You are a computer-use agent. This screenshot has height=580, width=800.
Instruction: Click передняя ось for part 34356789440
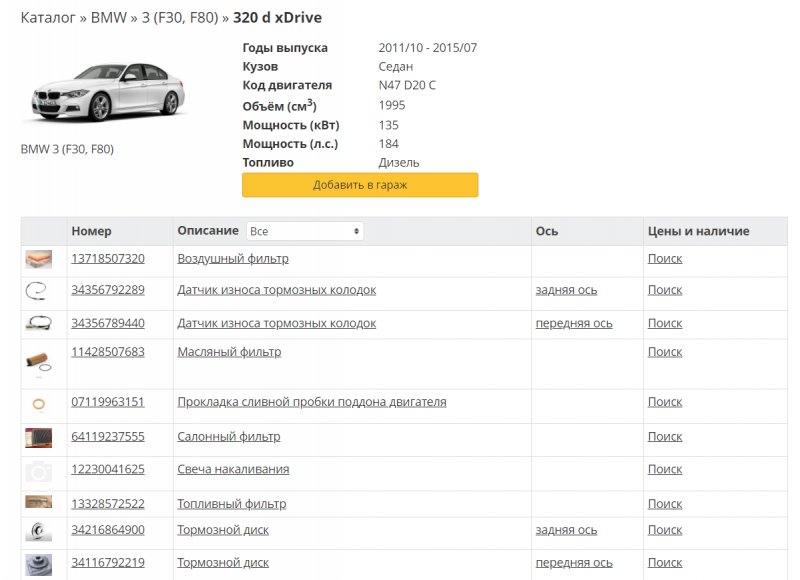(x=574, y=323)
